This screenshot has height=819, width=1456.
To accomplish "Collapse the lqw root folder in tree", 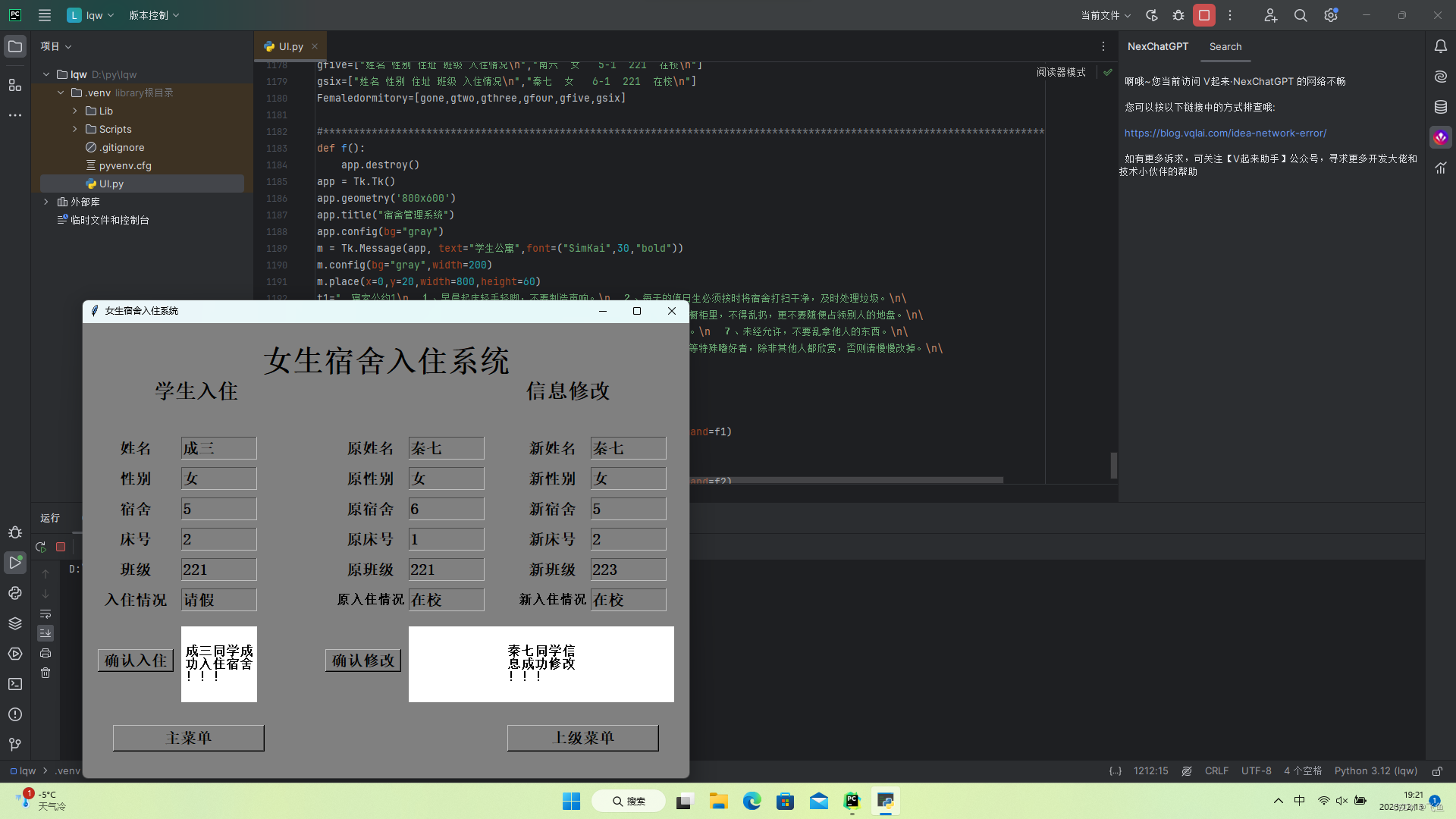I will (x=46, y=74).
